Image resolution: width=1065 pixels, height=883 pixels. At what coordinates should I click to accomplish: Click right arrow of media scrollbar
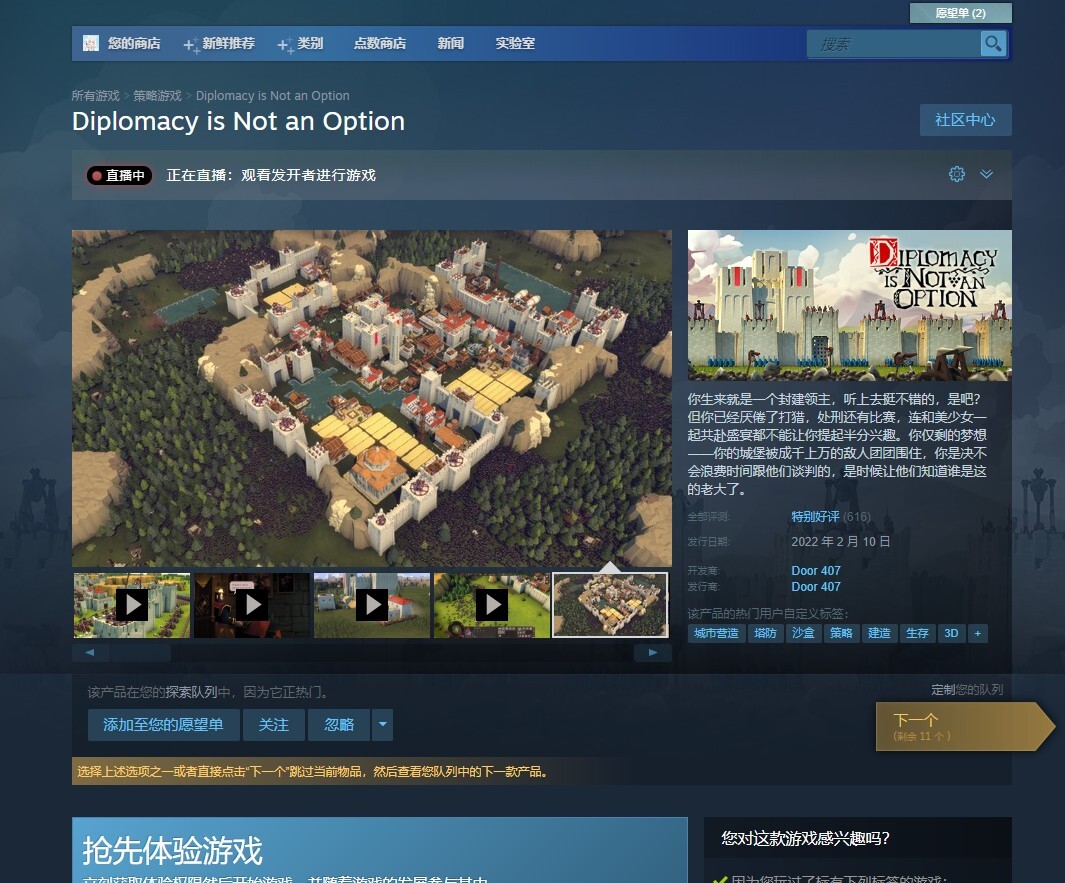click(x=653, y=653)
